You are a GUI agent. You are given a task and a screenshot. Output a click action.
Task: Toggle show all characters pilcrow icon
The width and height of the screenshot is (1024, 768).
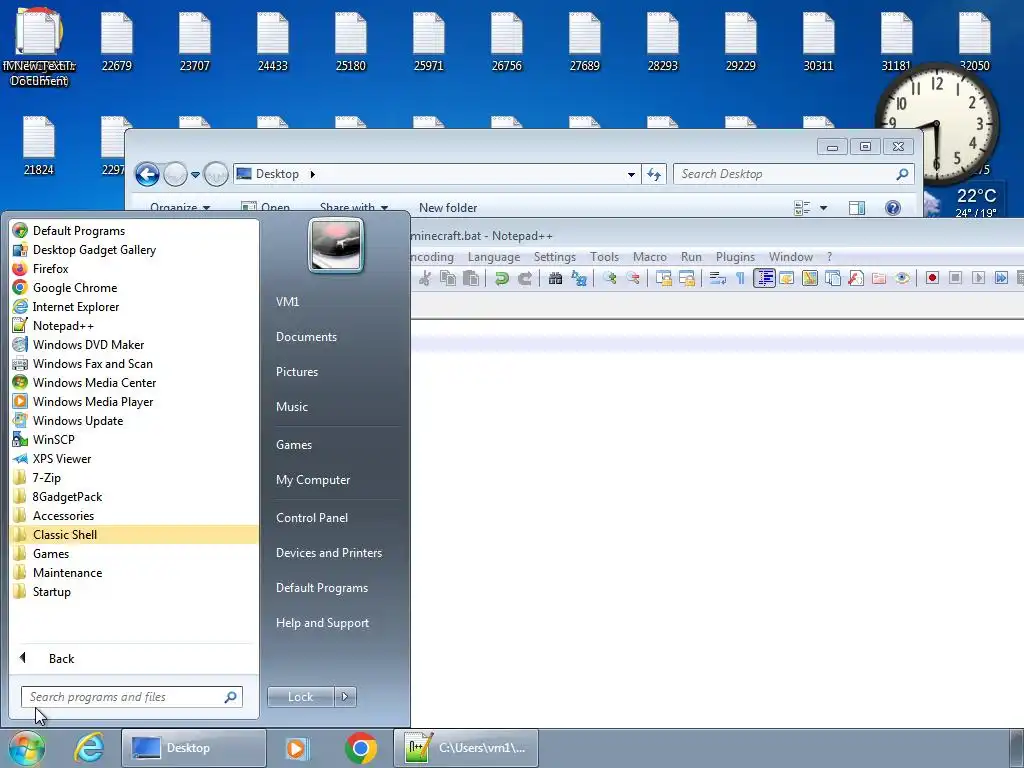[x=741, y=278]
